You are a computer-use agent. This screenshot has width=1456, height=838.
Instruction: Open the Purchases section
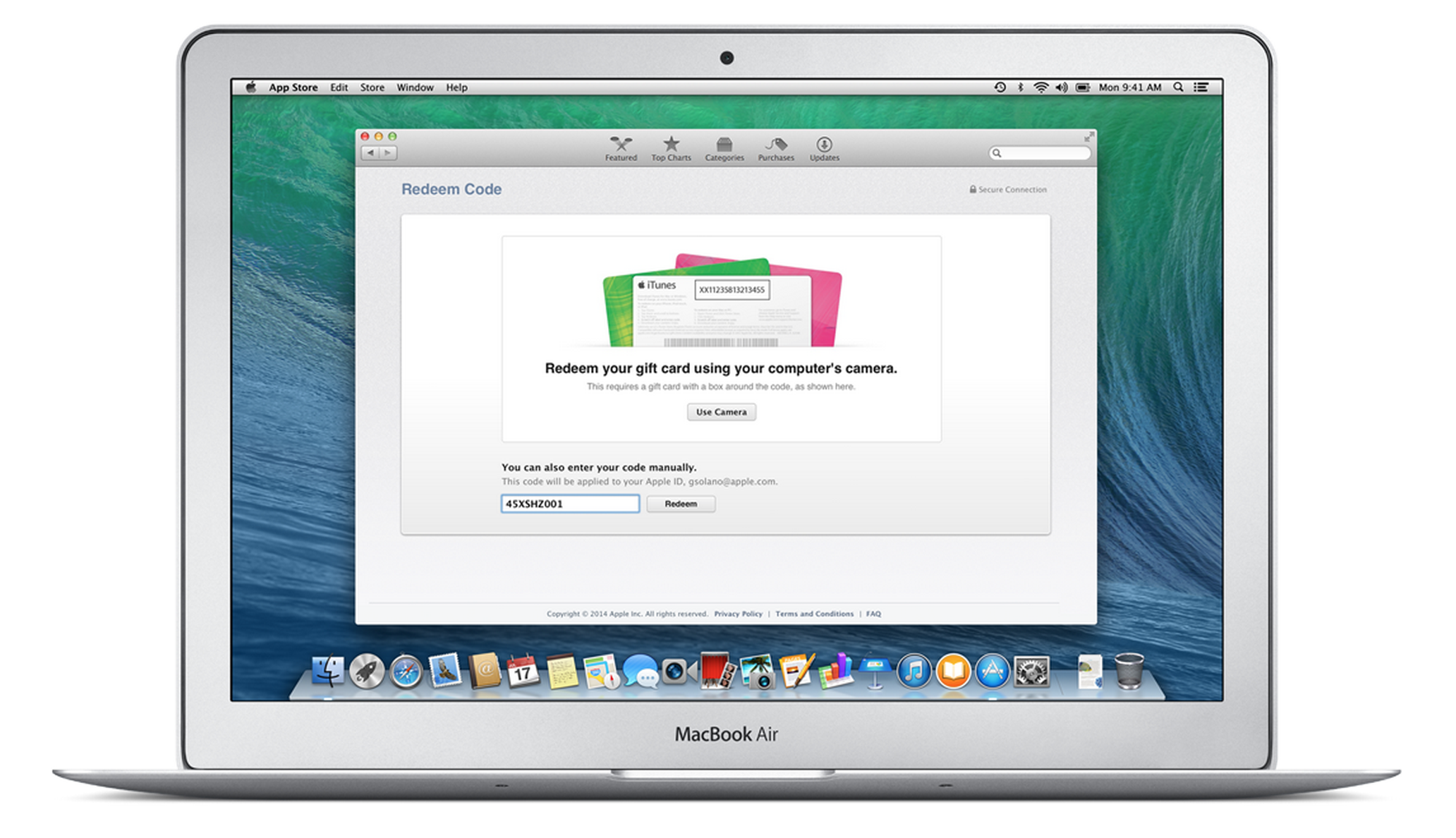(776, 149)
